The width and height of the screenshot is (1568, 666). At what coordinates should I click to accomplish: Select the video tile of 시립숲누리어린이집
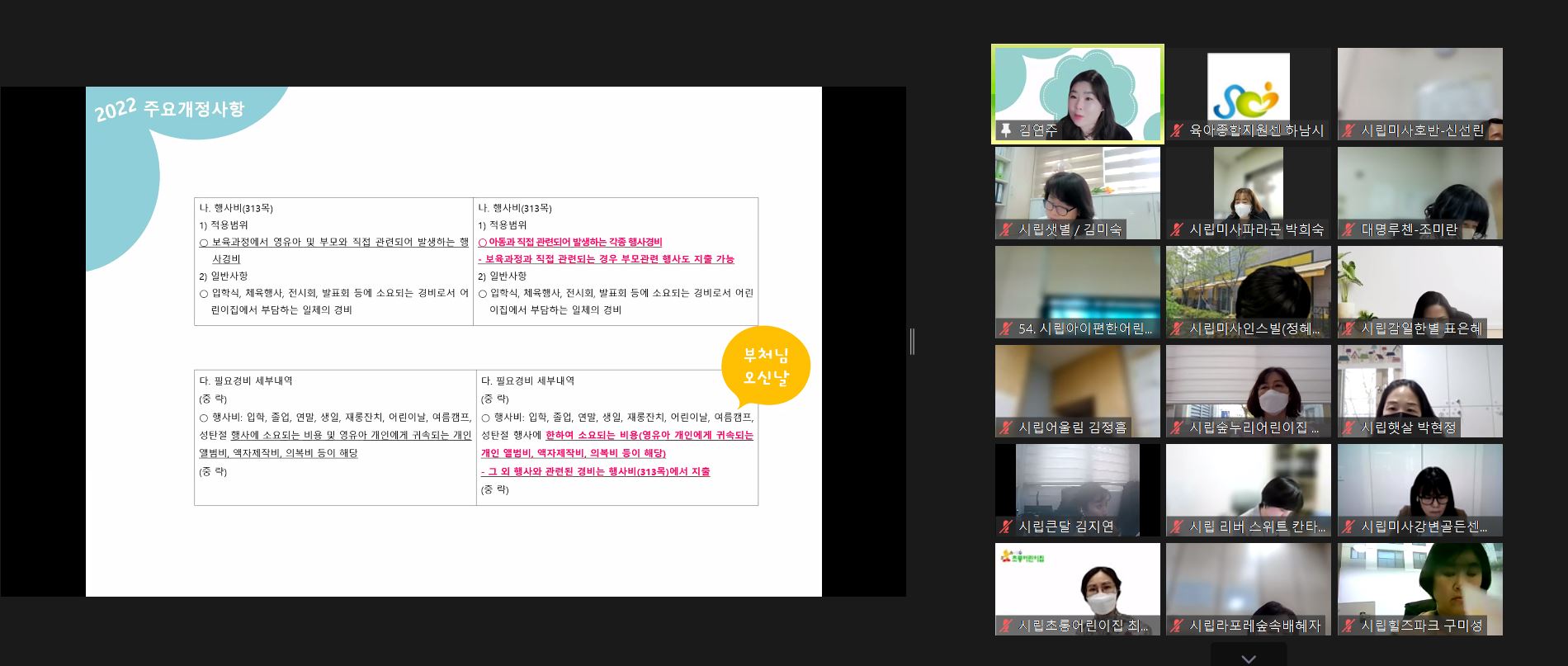point(1249,391)
